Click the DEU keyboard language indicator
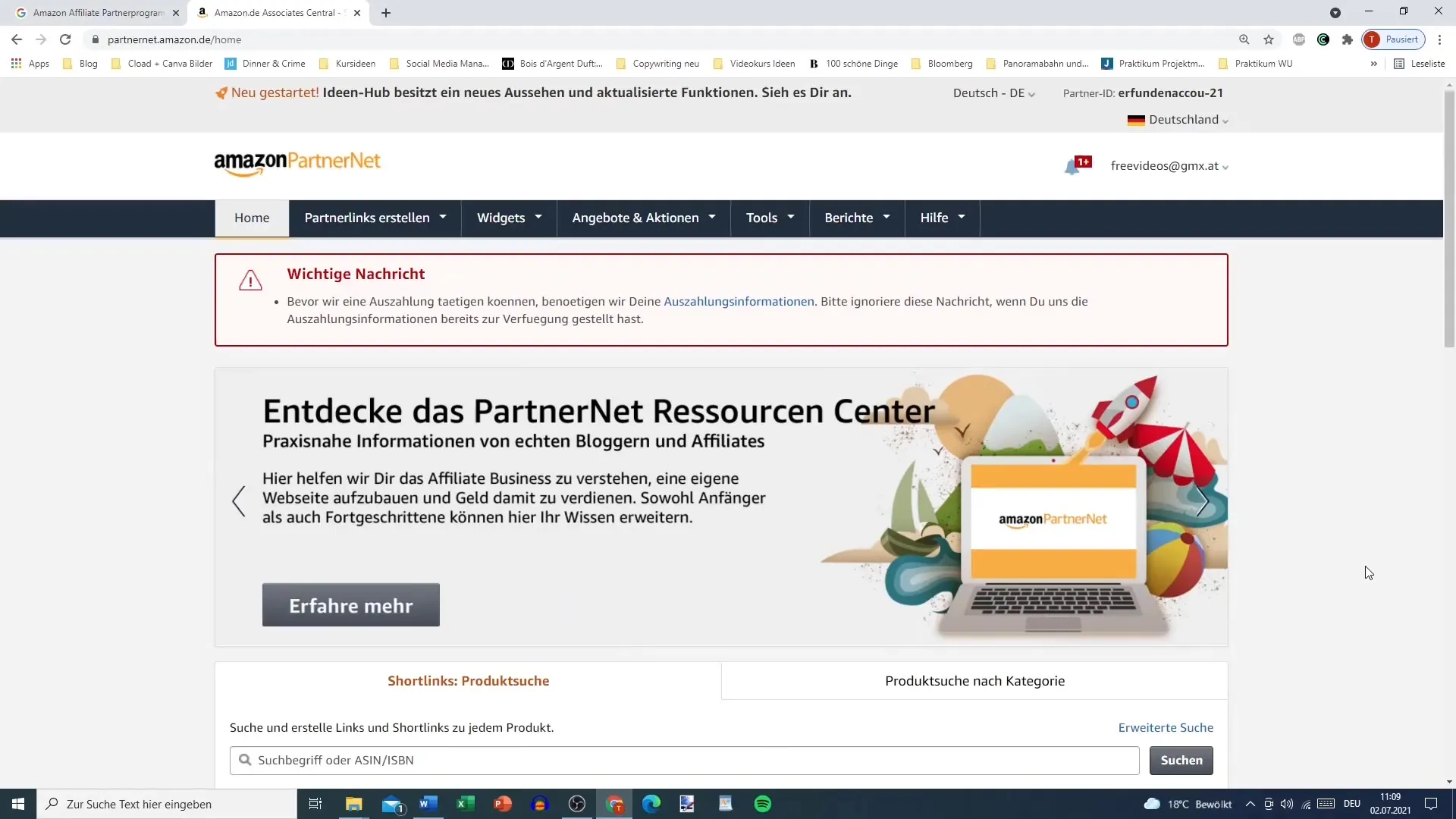 1352,804
